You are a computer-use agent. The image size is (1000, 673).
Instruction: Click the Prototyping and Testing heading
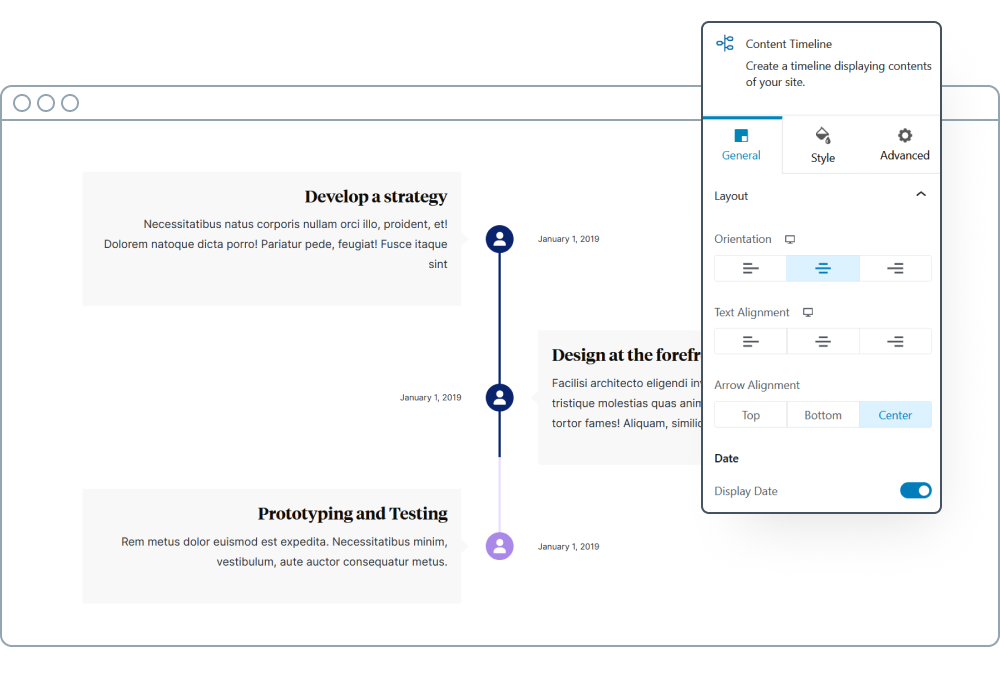tap(352, 514)
